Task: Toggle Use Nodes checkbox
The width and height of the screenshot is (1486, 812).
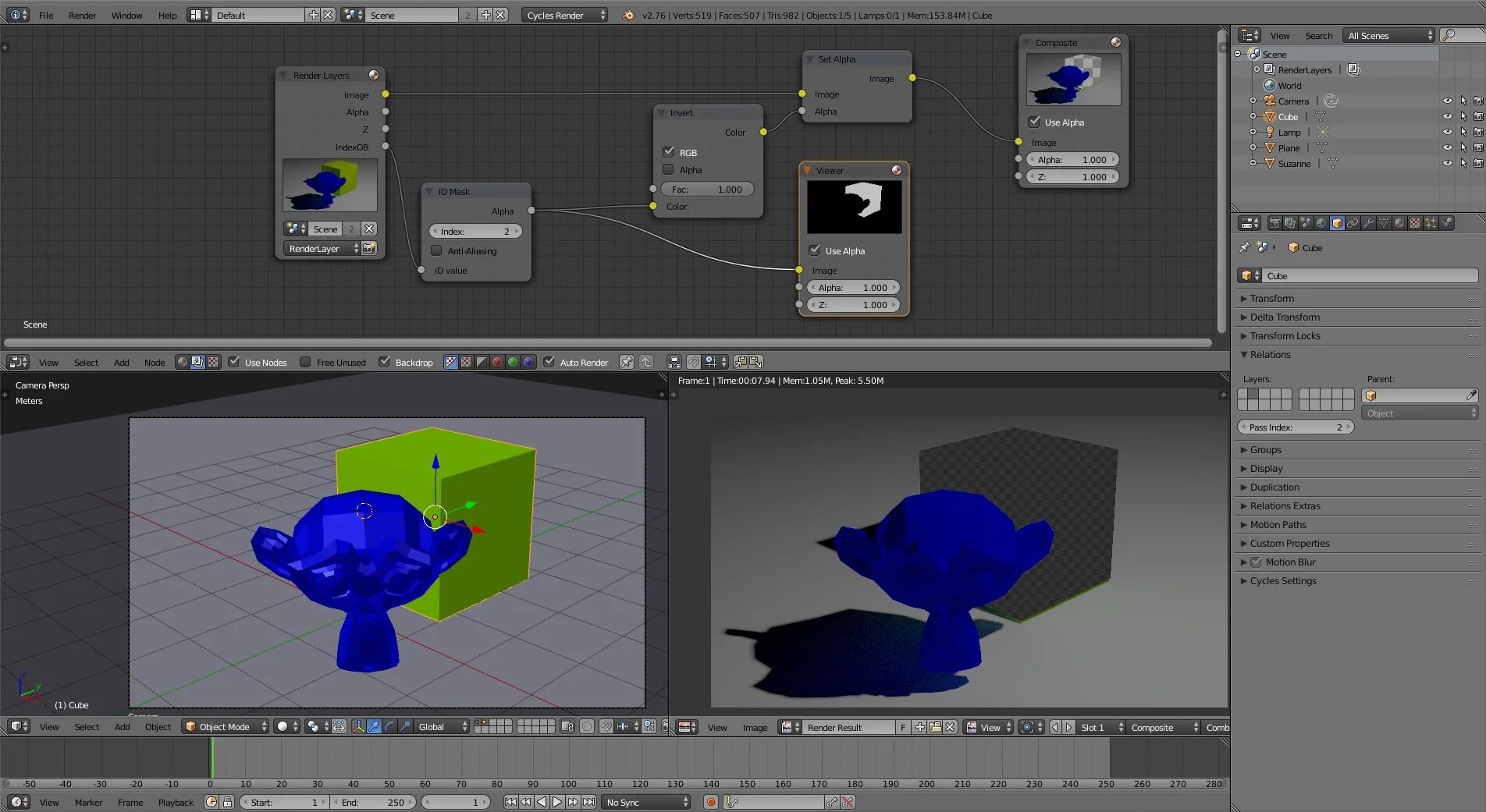Action: (233, 362)
